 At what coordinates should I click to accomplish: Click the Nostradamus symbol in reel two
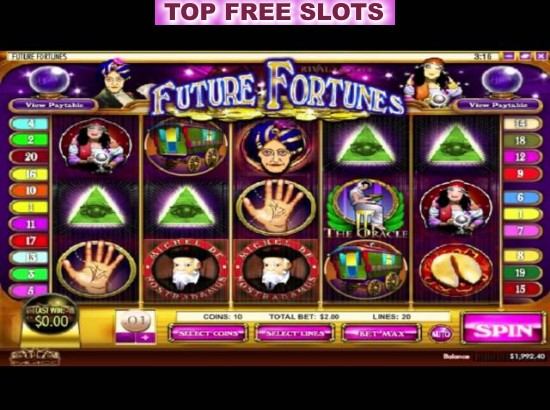click(x=187, y=271)
